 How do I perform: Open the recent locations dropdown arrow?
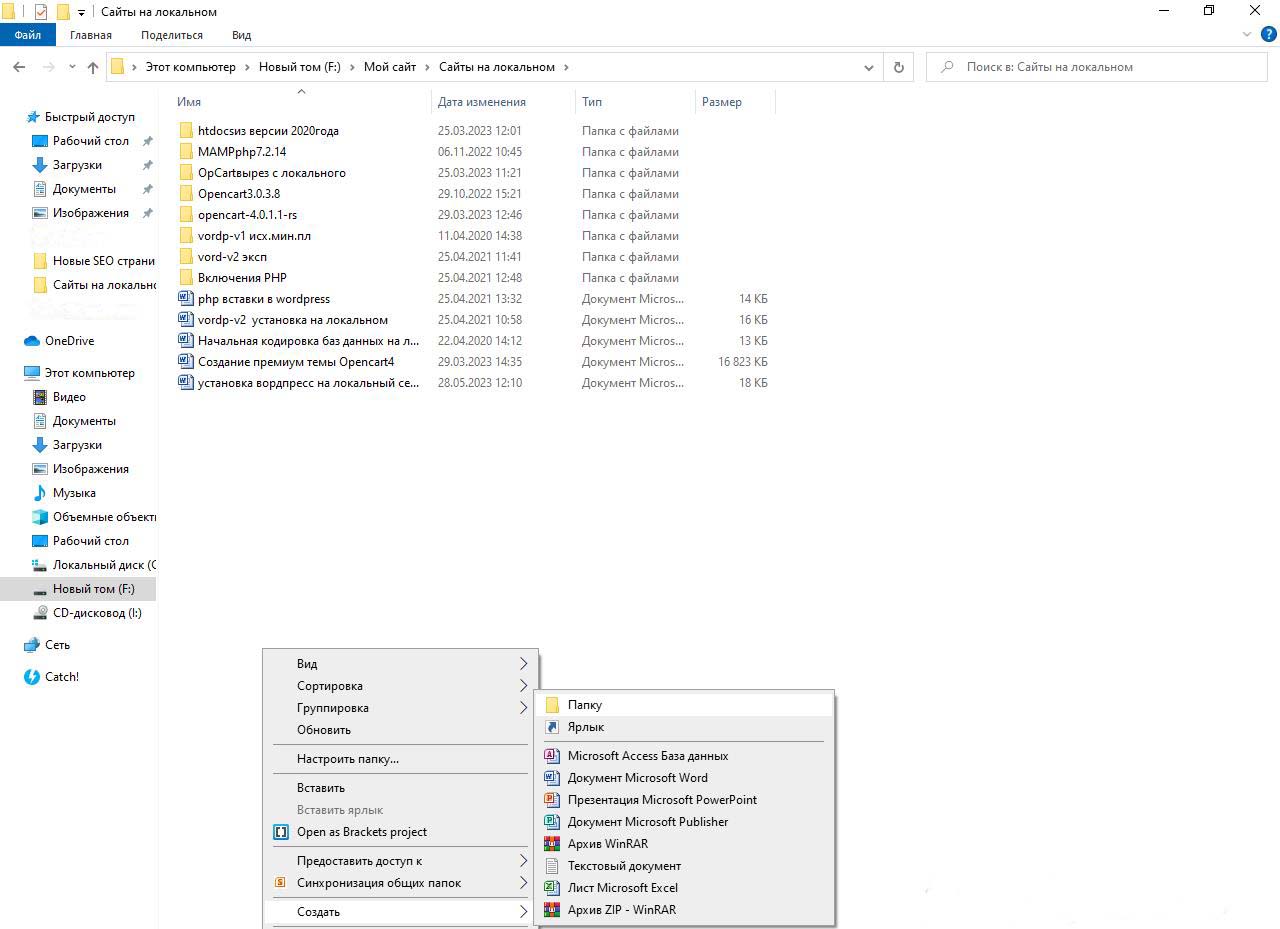[72, 67]
